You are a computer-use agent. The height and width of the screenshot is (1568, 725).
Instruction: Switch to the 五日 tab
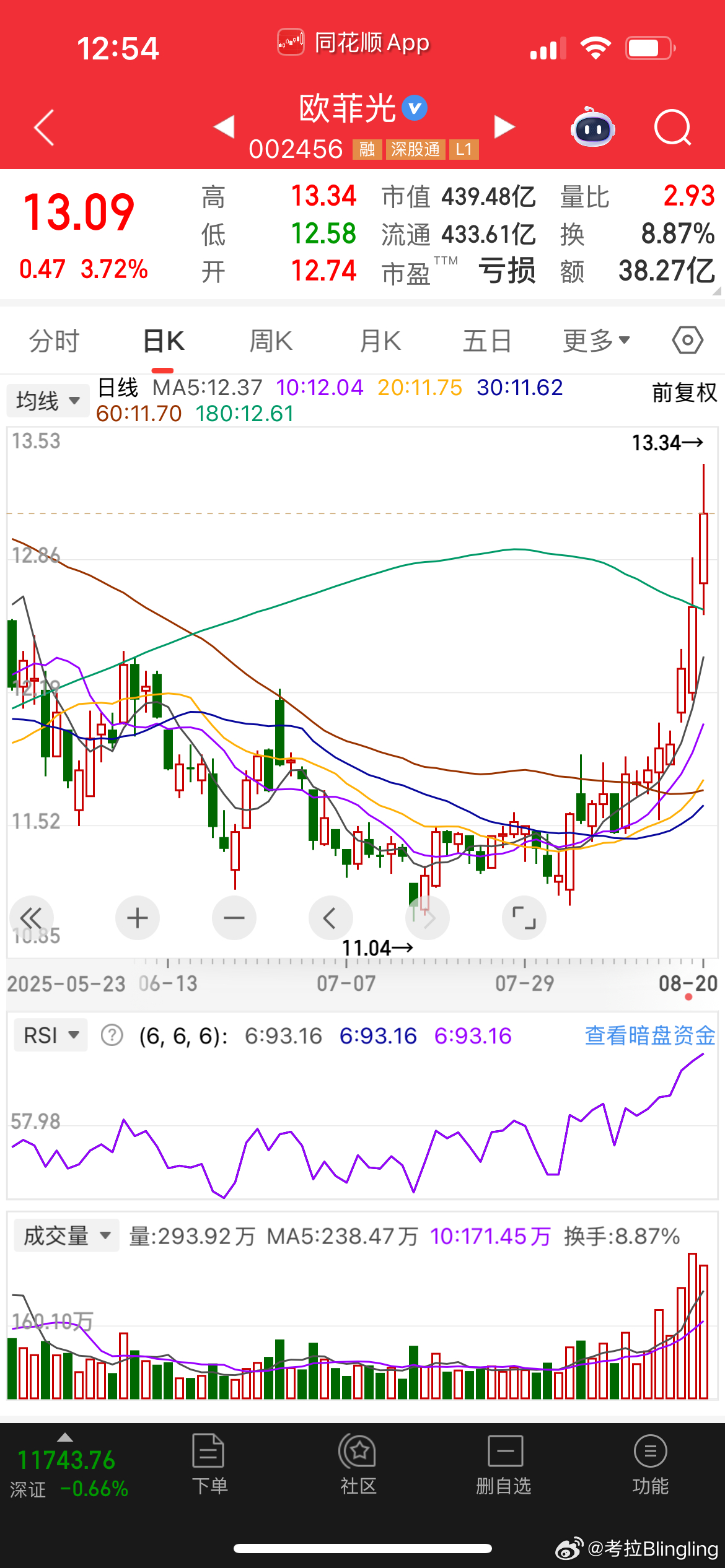(x=488, y=341)
